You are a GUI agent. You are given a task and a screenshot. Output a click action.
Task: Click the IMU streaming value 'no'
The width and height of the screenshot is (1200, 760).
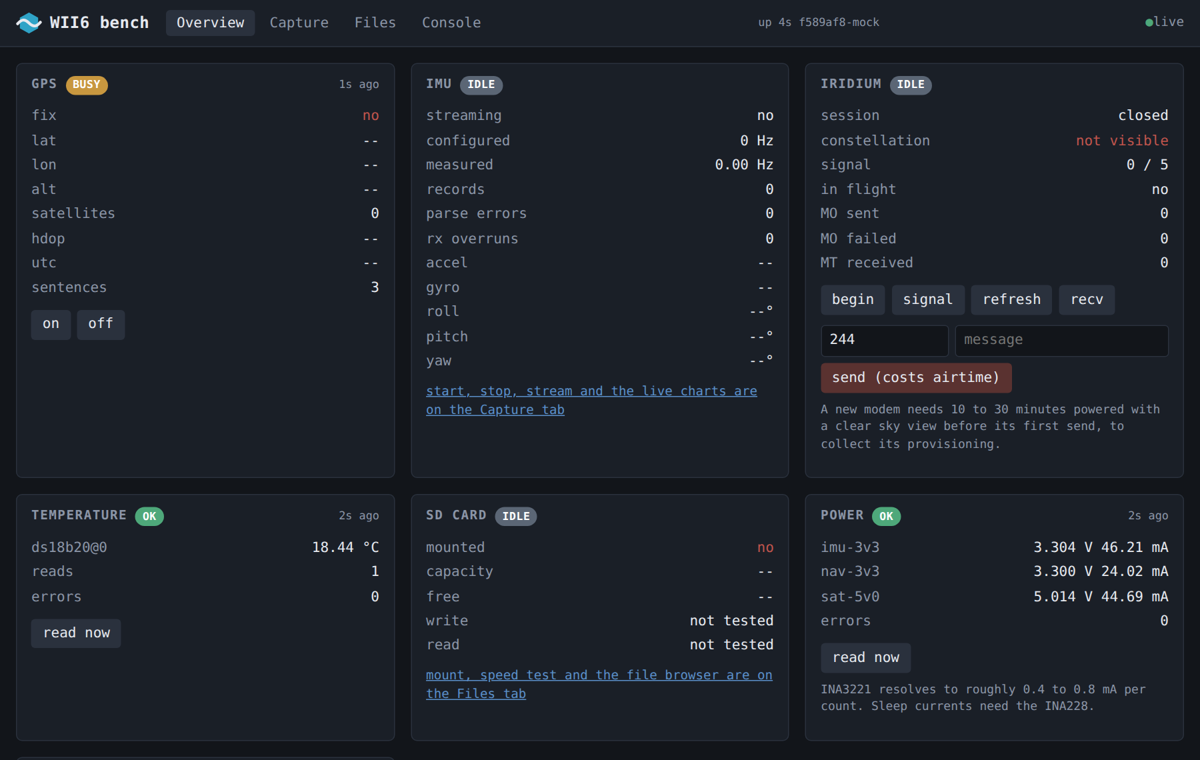tap(765, 116)
